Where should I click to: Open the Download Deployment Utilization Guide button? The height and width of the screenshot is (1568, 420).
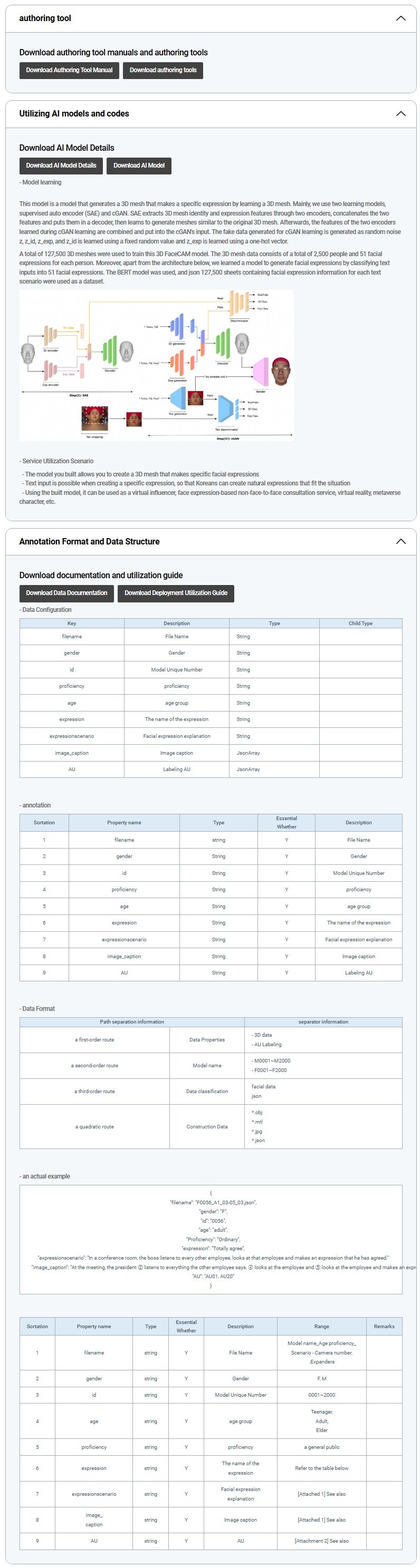coord(176,593)
